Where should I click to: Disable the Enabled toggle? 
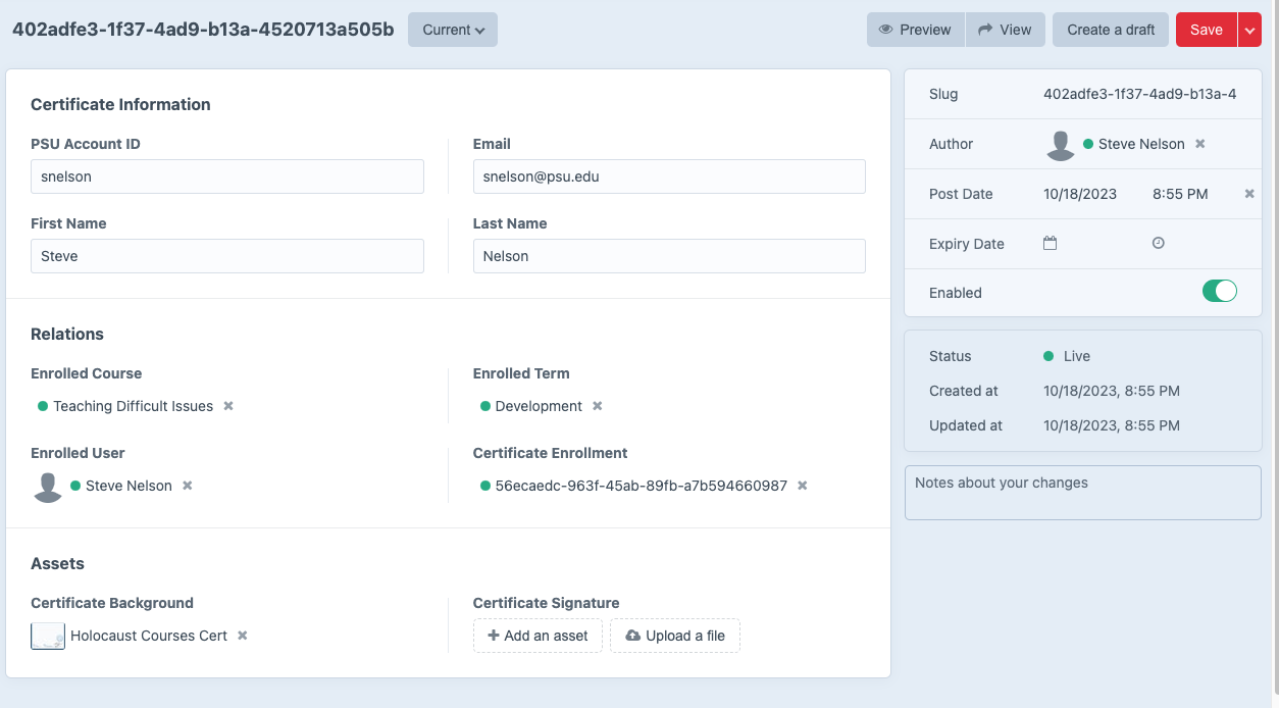click(1219, 292)
